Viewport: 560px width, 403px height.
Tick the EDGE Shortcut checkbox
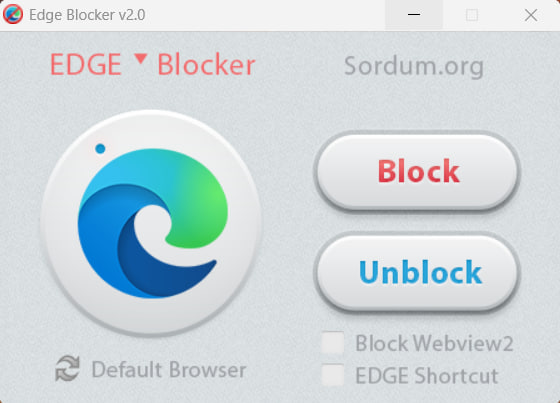(332, 375)
